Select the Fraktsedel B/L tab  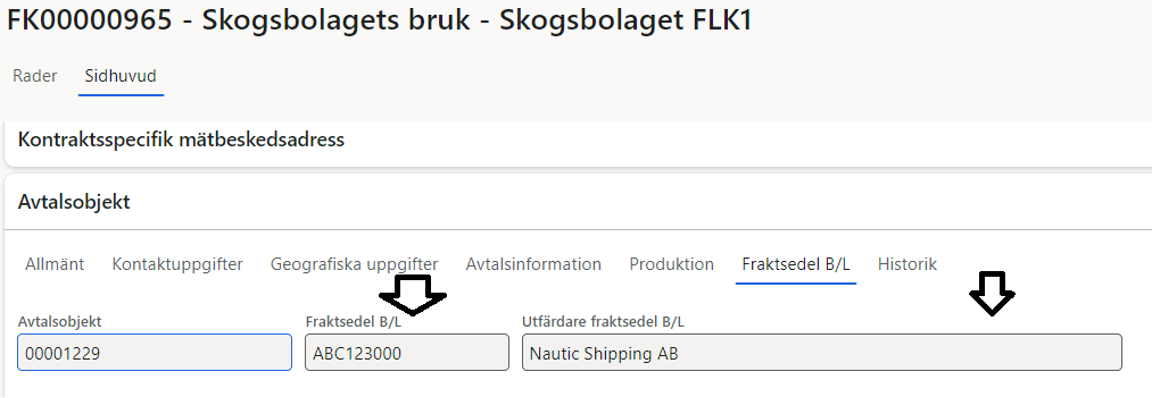click(796, 264)
